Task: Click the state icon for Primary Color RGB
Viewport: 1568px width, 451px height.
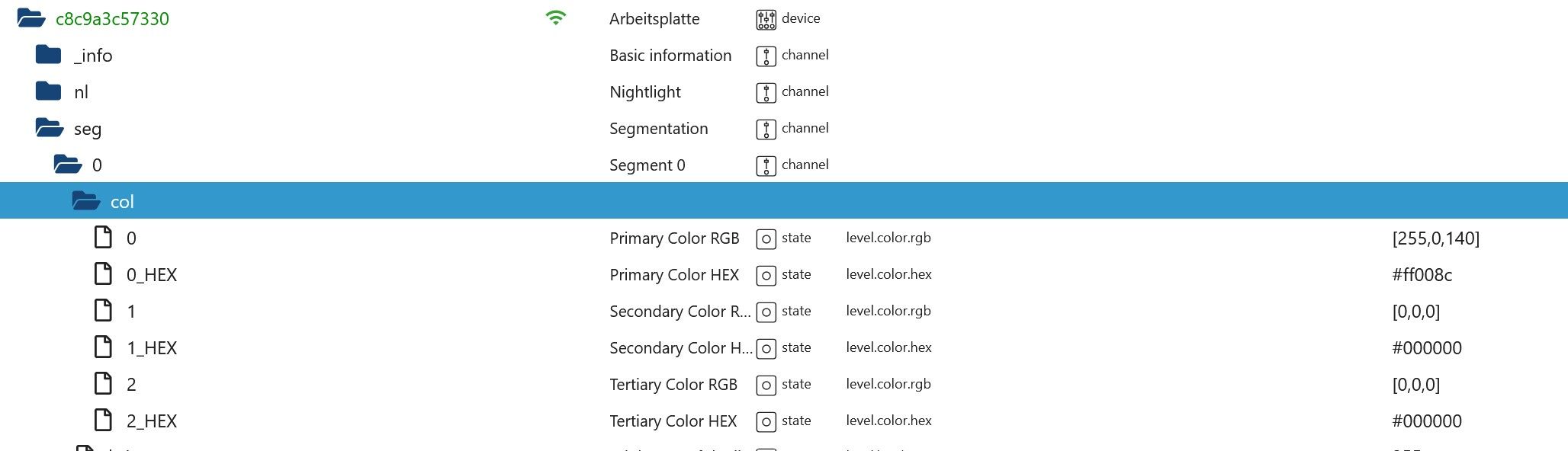Action: point(766,238)
